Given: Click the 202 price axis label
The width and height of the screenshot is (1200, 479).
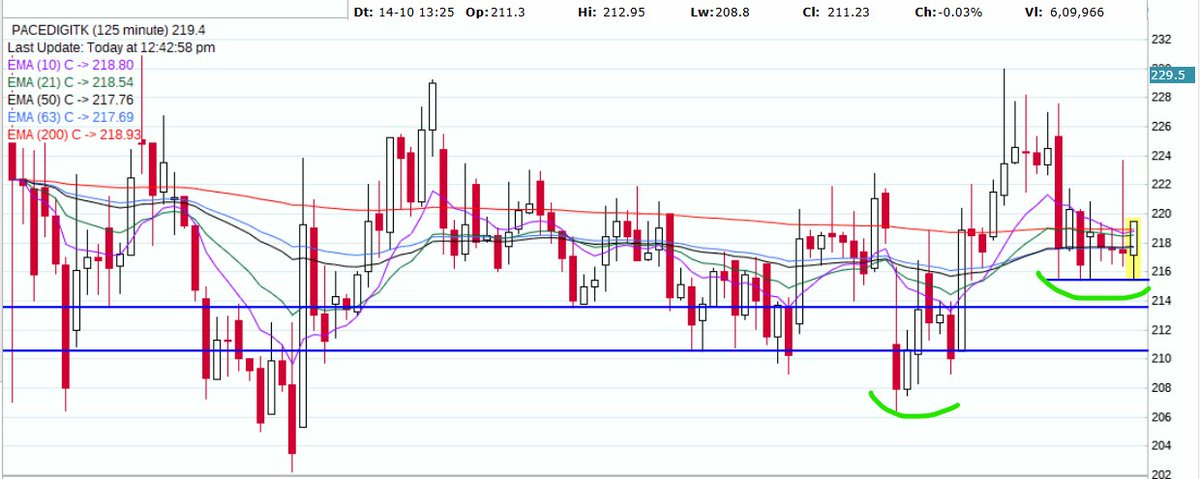Looking at the screenshot, I should (x=1161, y=474).
